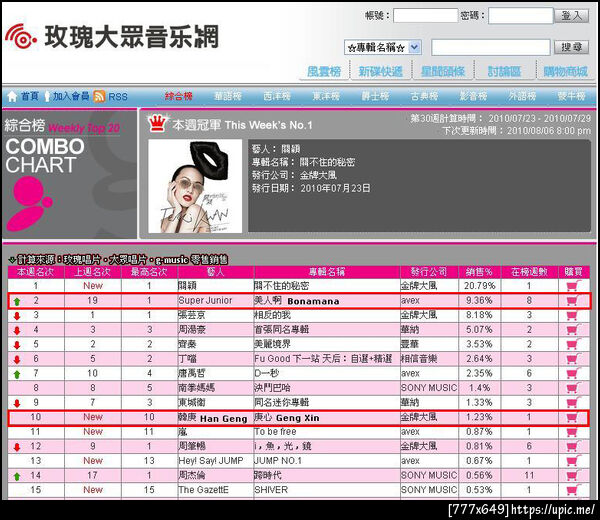Screen dimensions: 600x520
Task: Switch to the 西洋榜 chart tab
Action: click(x=277, y=96)
